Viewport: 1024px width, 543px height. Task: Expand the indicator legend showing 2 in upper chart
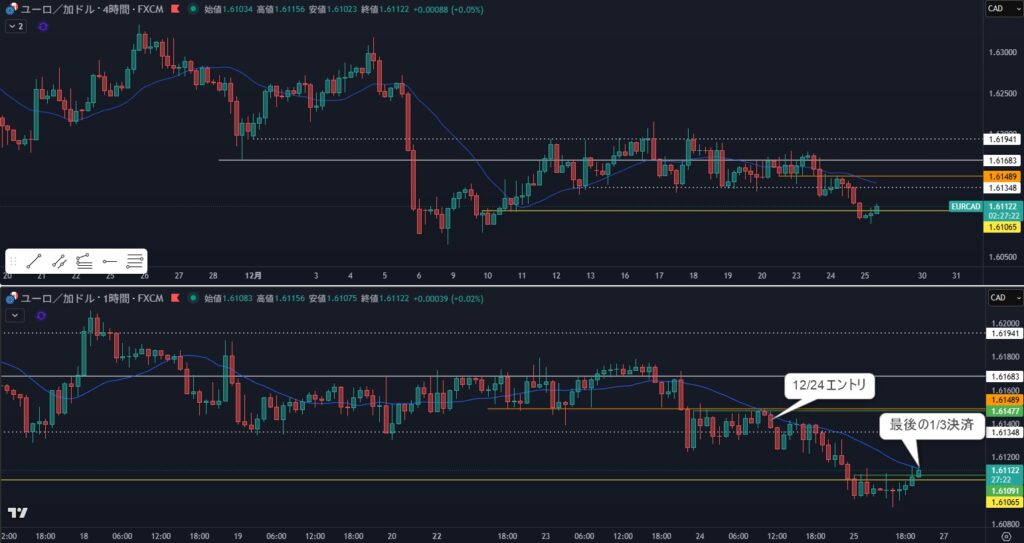point(15,27)
